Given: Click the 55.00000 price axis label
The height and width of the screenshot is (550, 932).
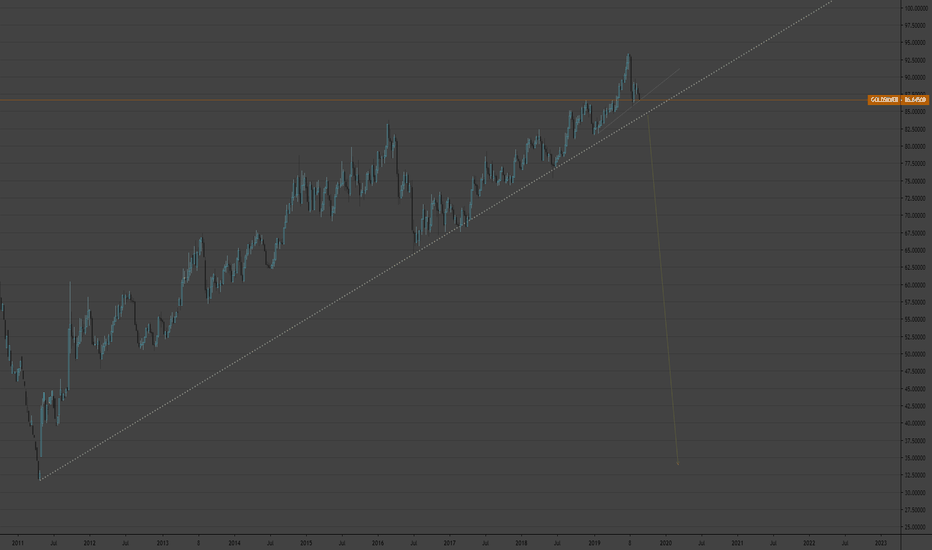Looking at the screenshot, I should (915, 319).
